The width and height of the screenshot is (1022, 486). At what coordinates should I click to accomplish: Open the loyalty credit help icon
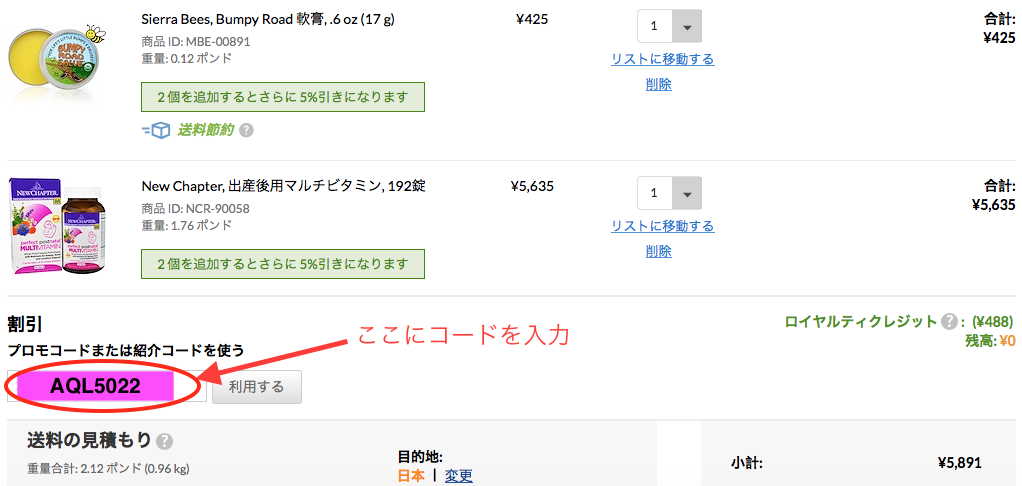948,321
